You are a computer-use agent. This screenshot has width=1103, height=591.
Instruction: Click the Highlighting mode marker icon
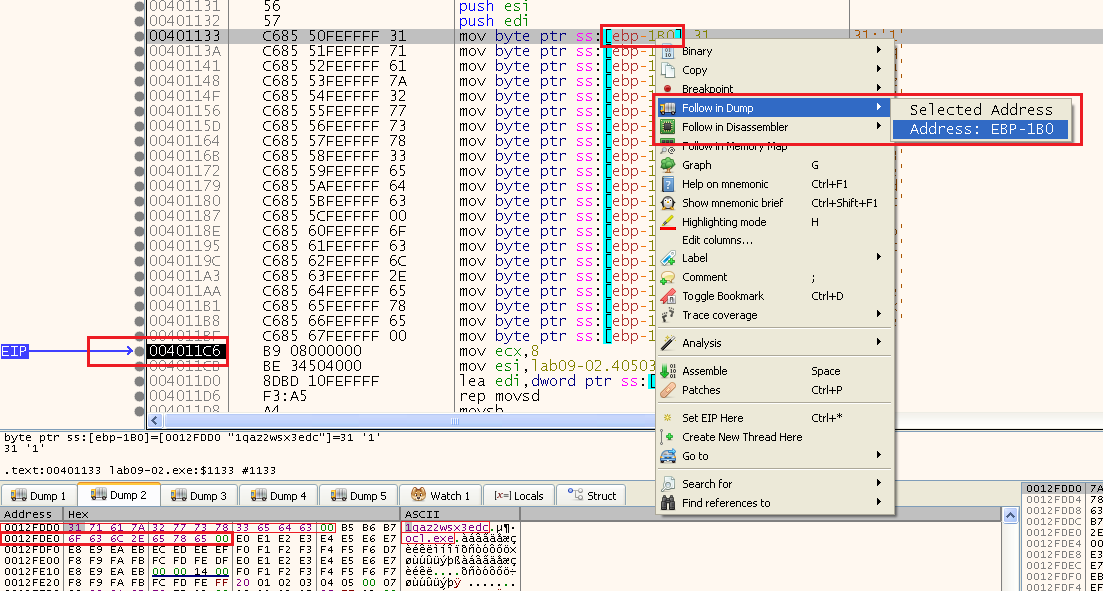click(668, 222)
